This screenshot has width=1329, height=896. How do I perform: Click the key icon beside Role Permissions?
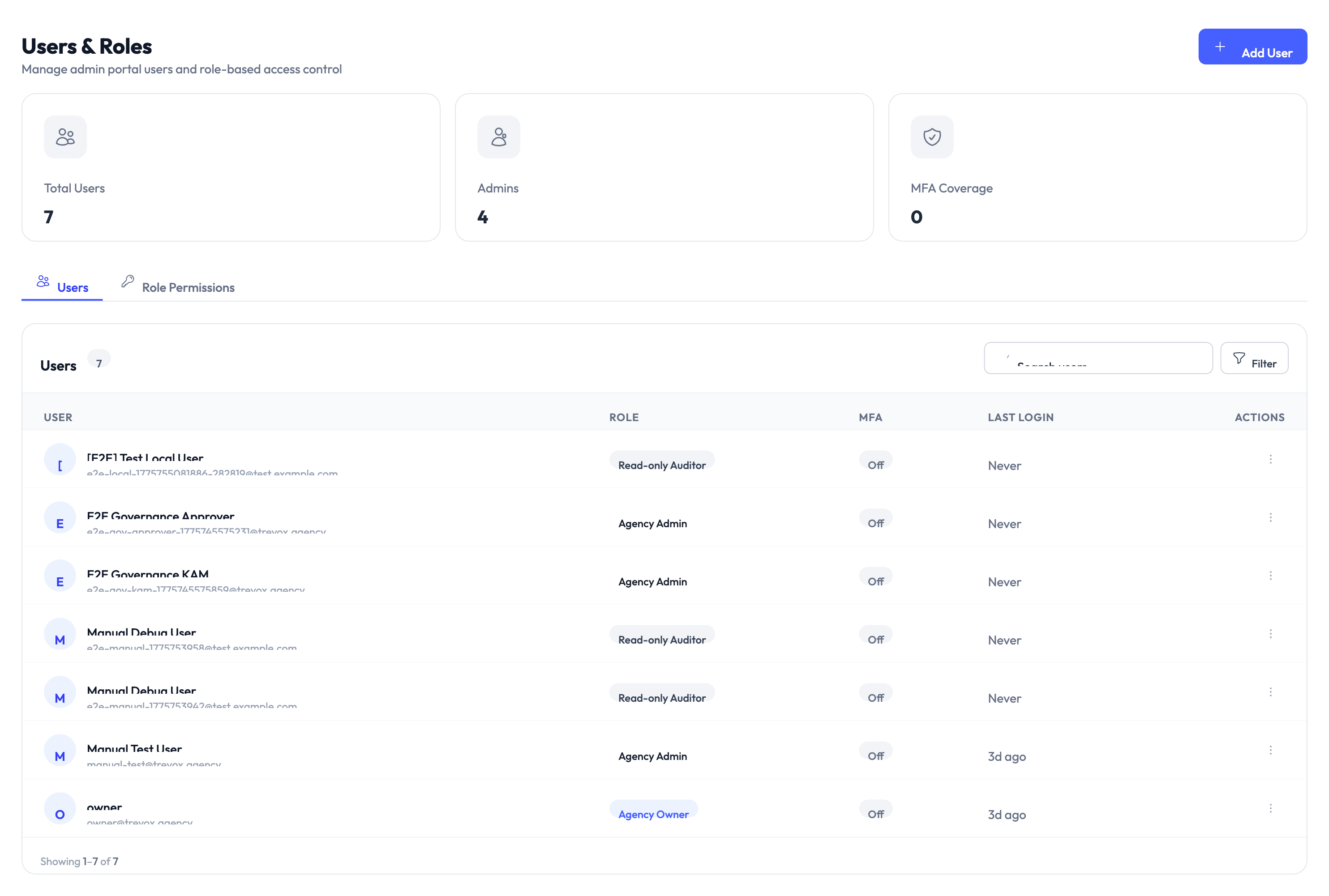click(128, 281)
